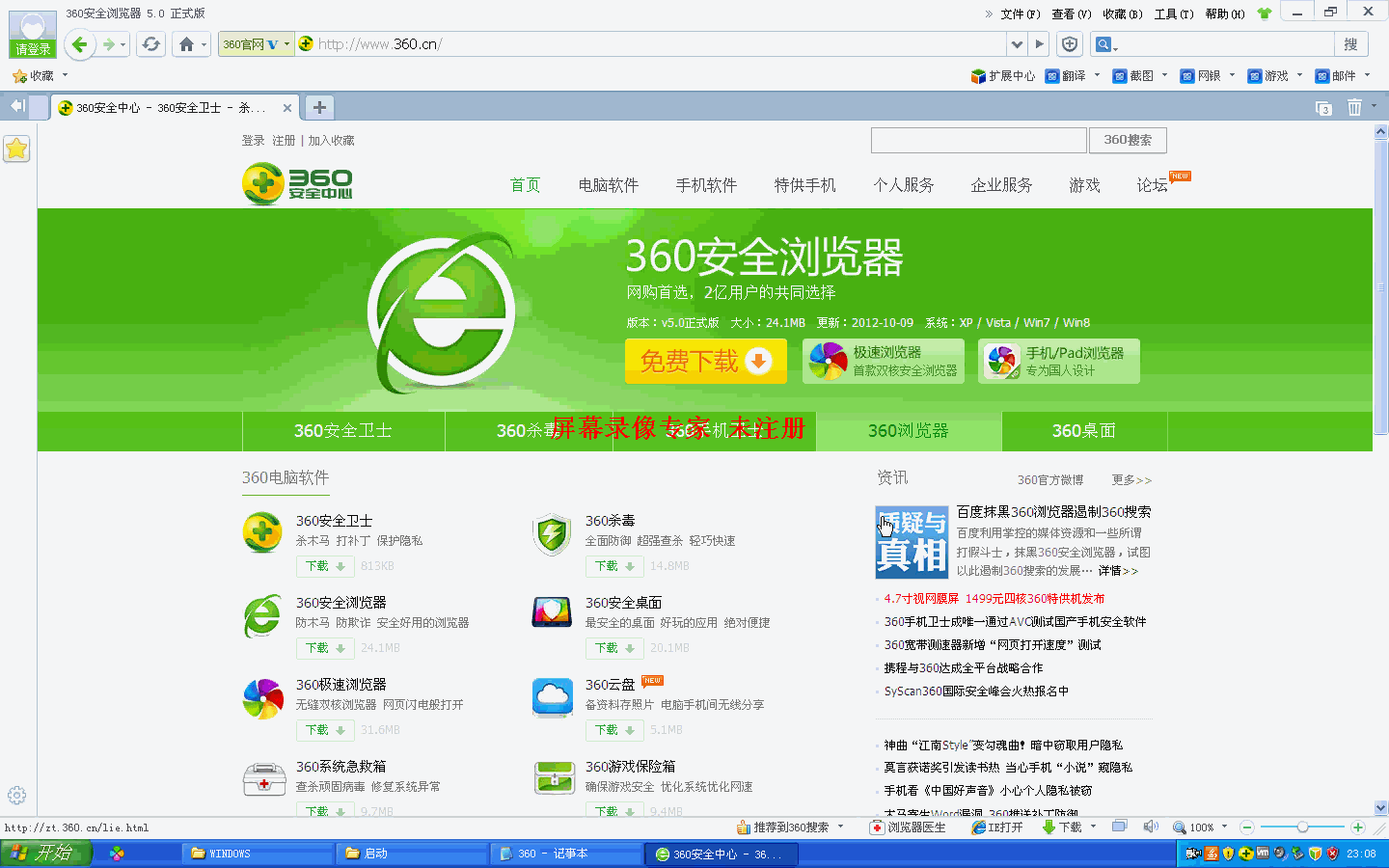
Task: Download 360安全卫士 with 下载 button
Action: [325, 566]
